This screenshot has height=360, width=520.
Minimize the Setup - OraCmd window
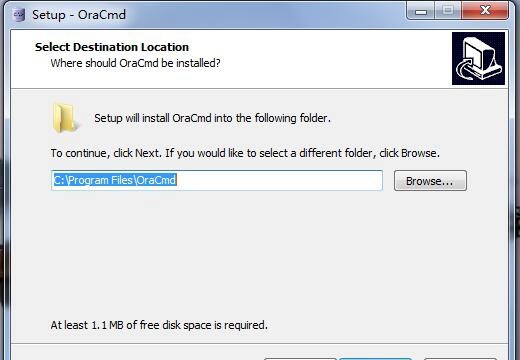pos(421,12)
